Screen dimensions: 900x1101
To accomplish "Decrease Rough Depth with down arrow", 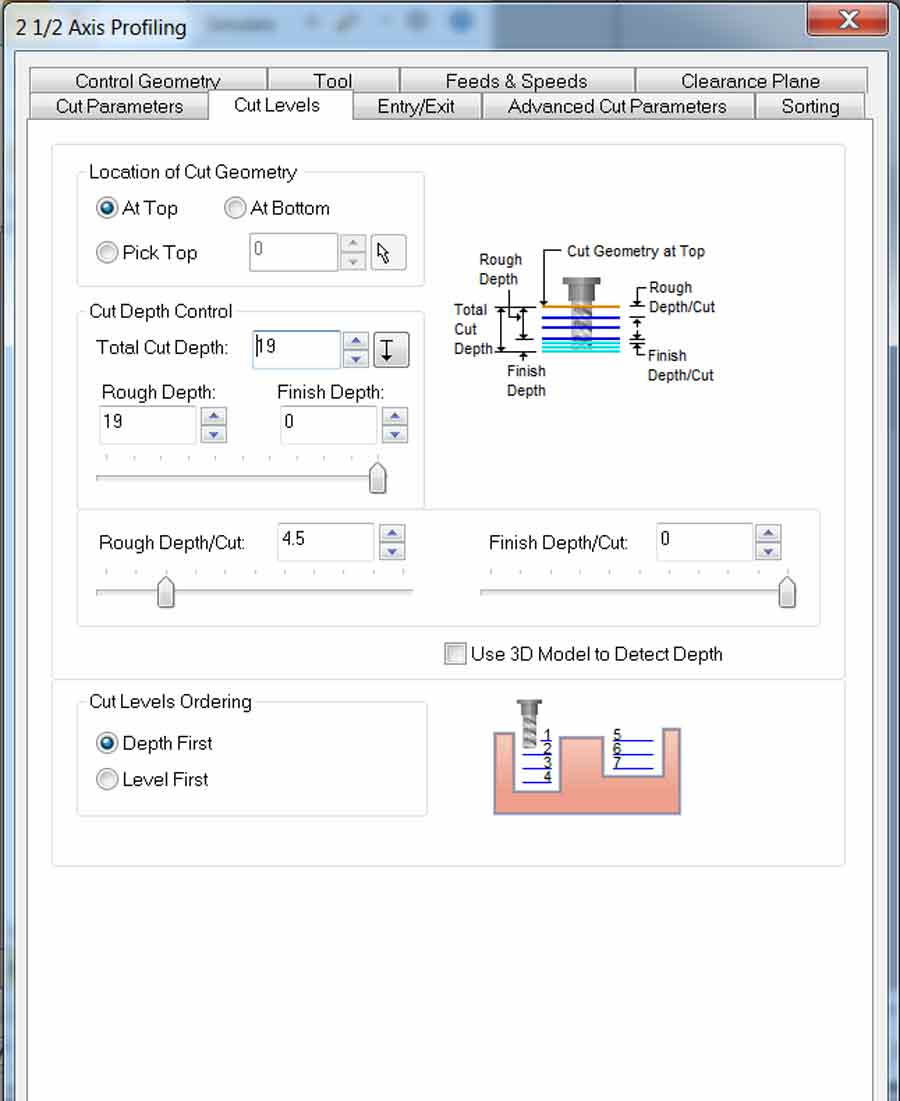I will tap(214, 434).
